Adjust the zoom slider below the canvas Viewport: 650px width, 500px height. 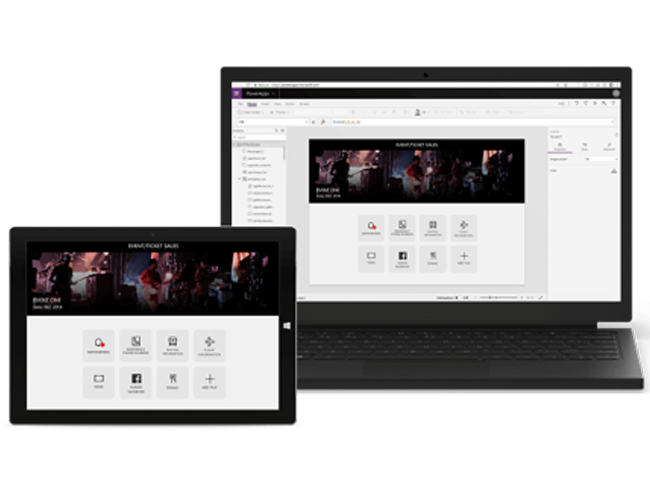[495, 297]
